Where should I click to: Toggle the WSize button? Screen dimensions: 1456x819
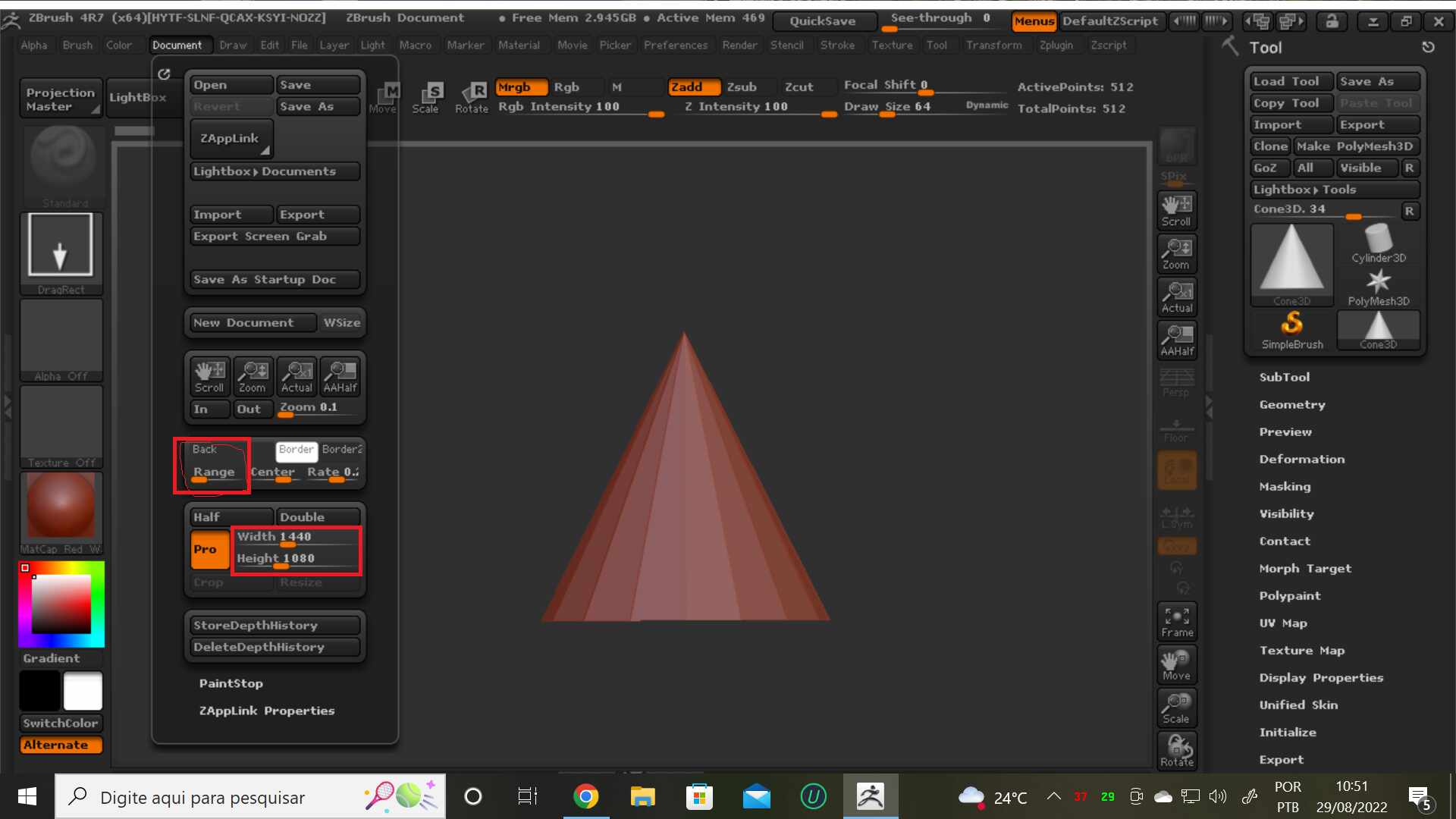(x=342, y=322)
